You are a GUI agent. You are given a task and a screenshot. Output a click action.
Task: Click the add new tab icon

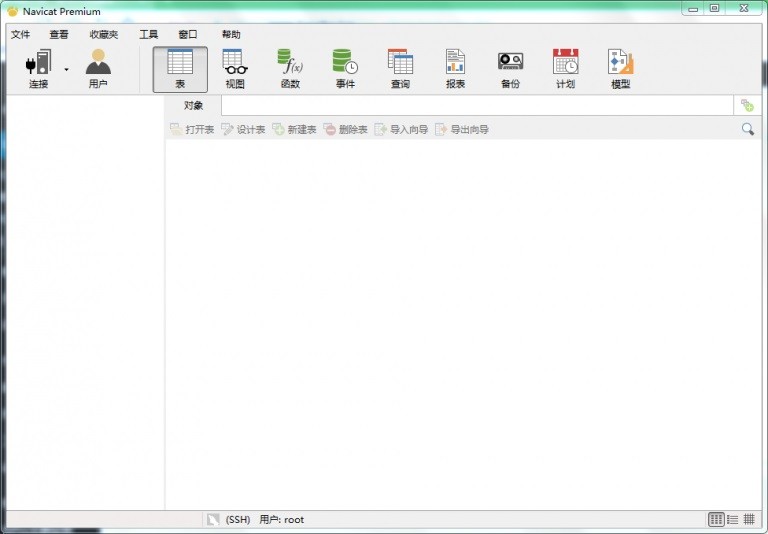747,105
